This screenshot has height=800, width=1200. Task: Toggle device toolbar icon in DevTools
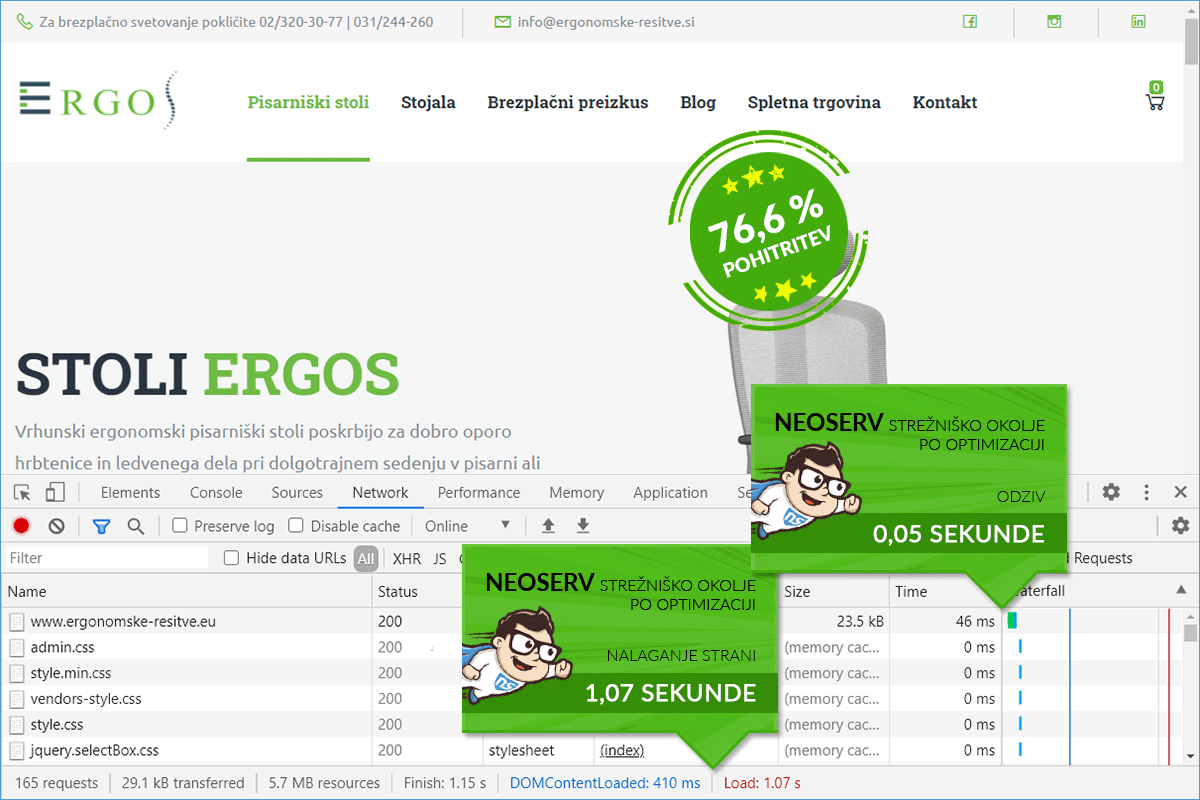pyautogui.click(x=55, y=492)
